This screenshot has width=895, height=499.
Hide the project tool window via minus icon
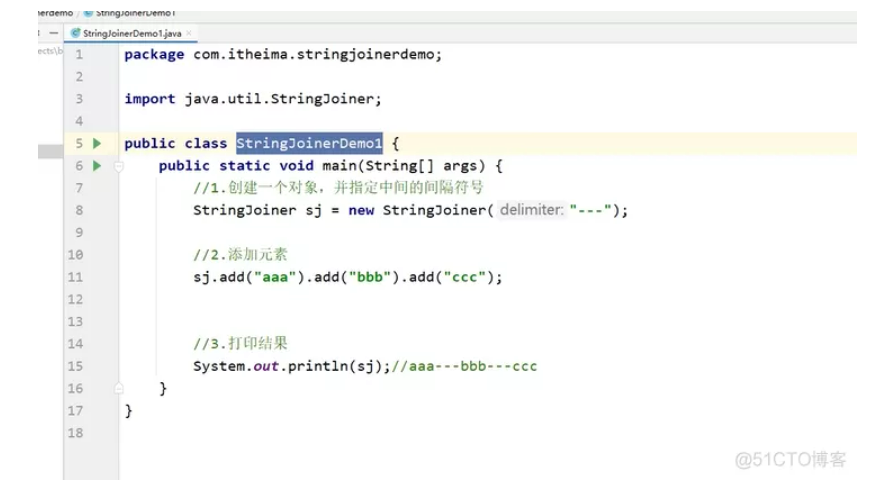coord(54,33)
